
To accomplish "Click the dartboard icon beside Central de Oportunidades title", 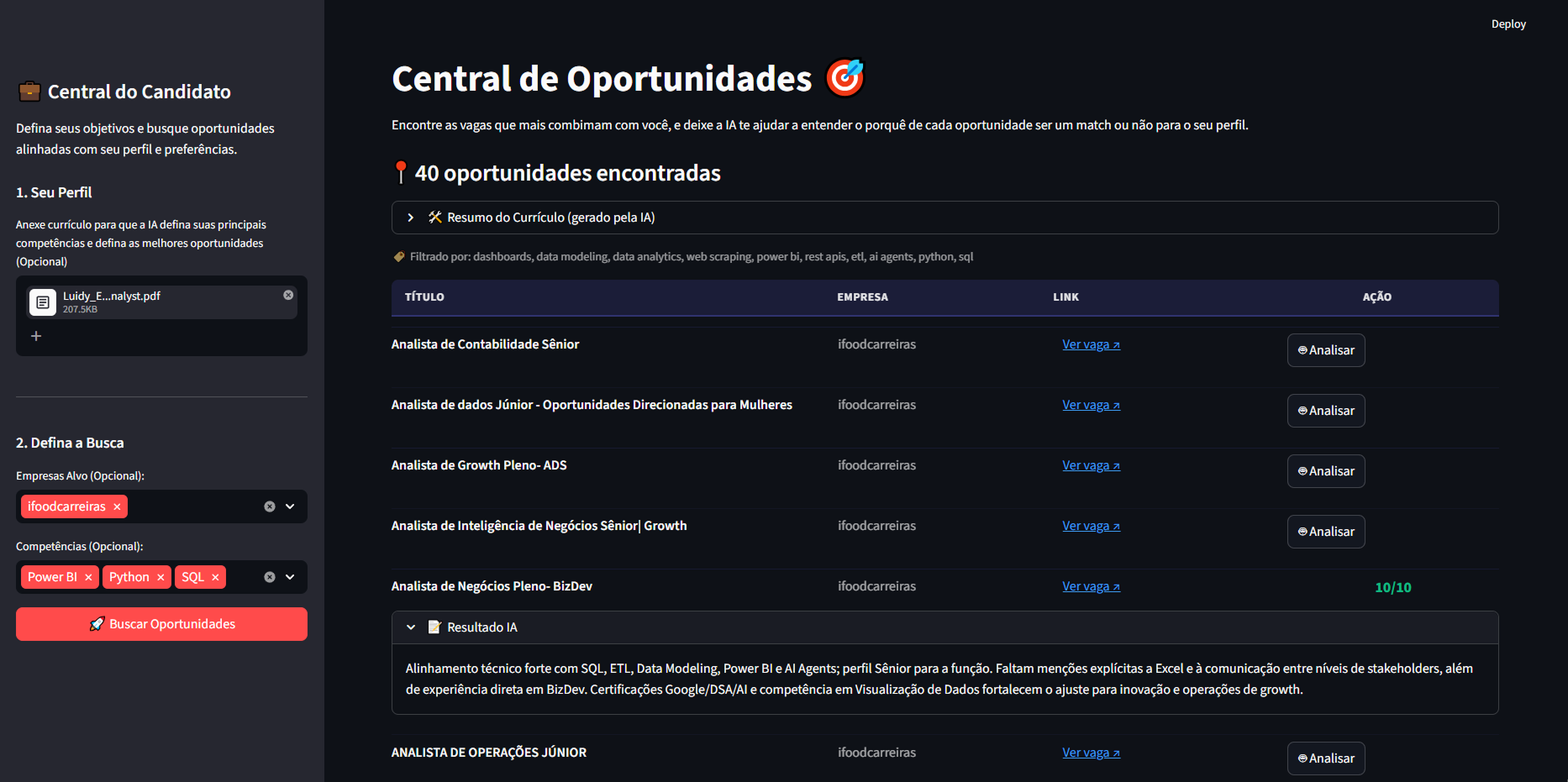I will coord(845,76).
